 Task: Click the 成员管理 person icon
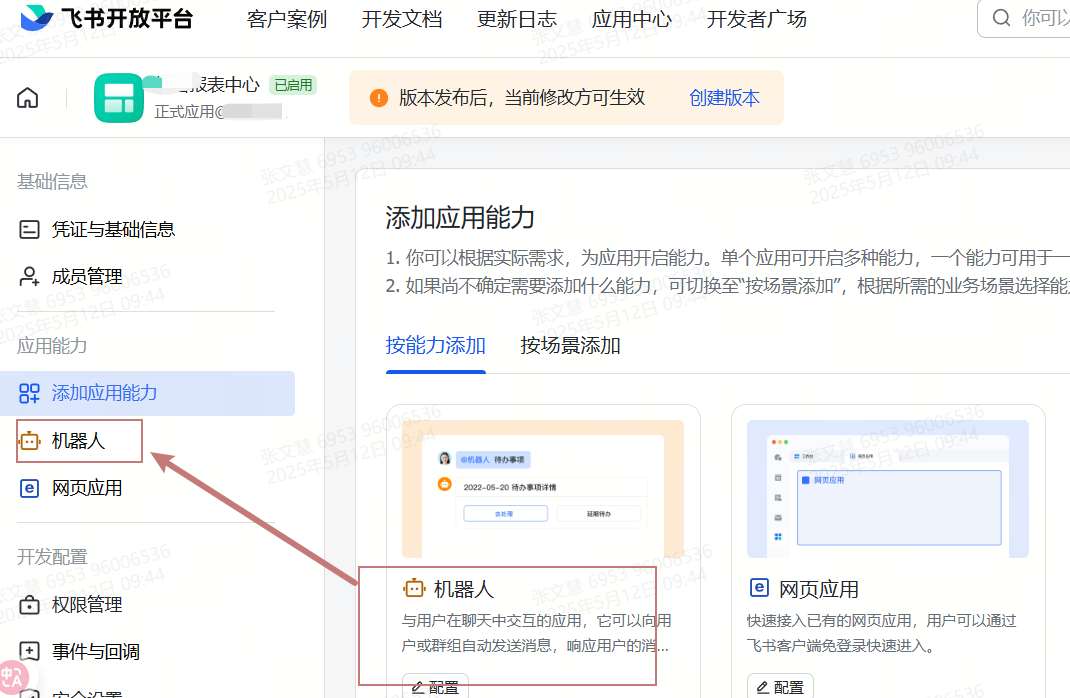coord(29,276)
